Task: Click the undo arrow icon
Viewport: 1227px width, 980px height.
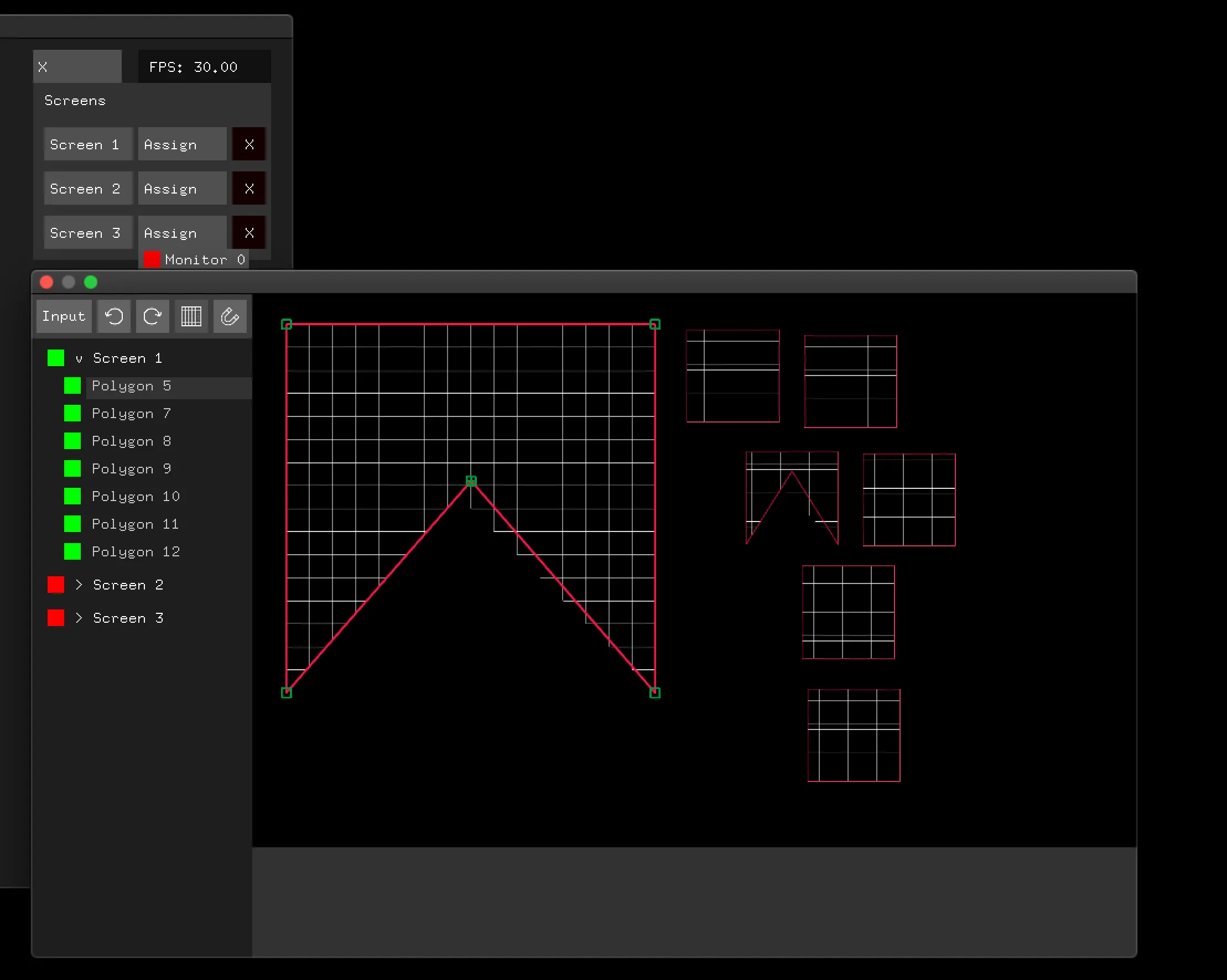Action: click(x=114, y=316)
